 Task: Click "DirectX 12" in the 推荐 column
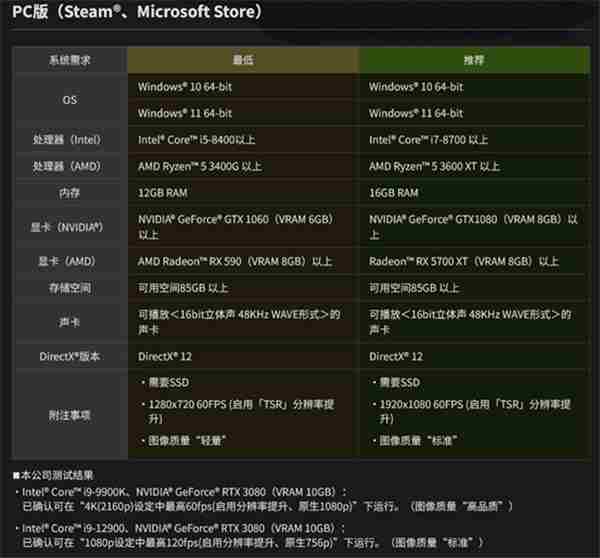pos(396,356)
